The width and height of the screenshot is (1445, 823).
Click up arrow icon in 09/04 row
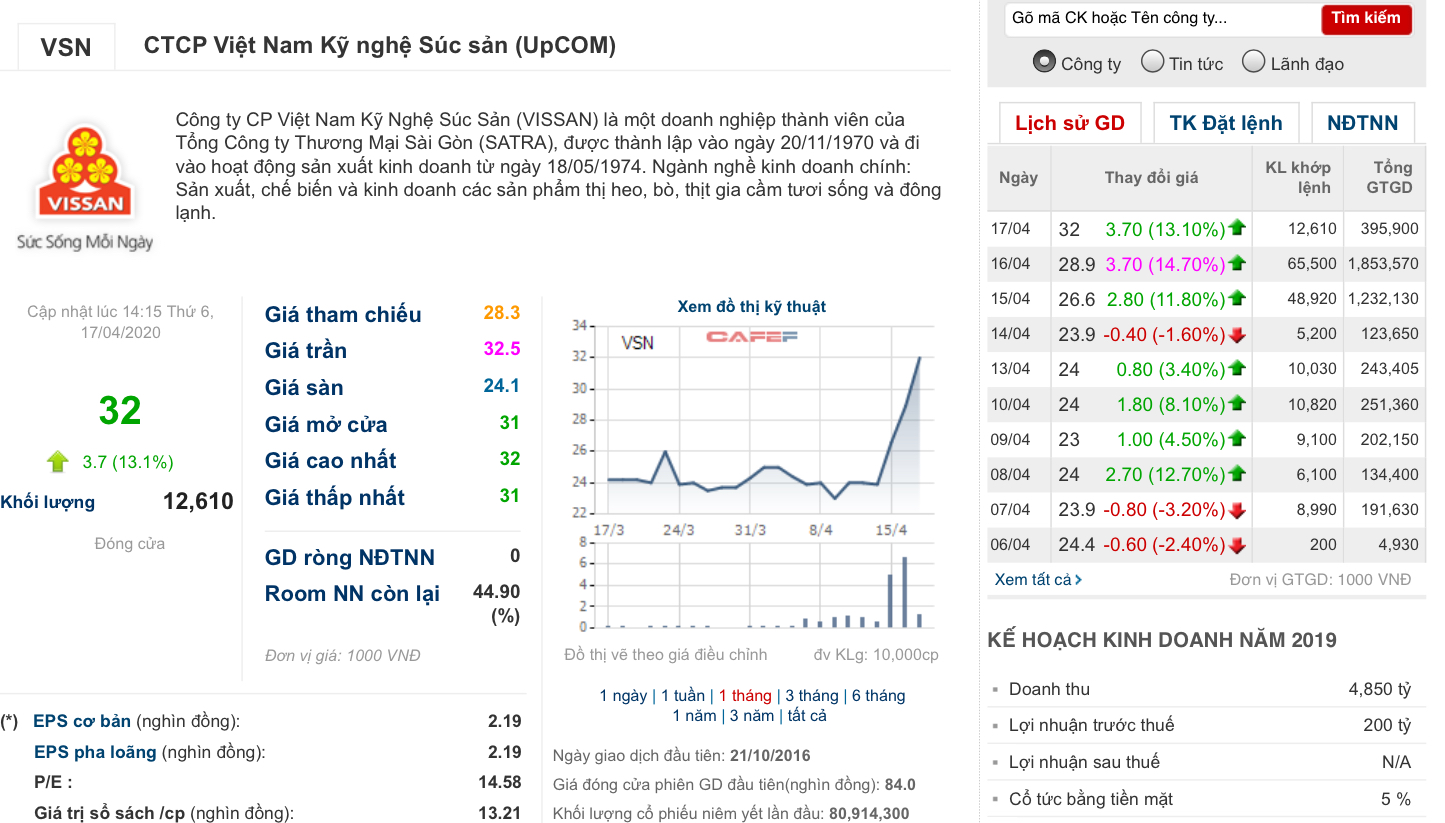click(1237, 439)
